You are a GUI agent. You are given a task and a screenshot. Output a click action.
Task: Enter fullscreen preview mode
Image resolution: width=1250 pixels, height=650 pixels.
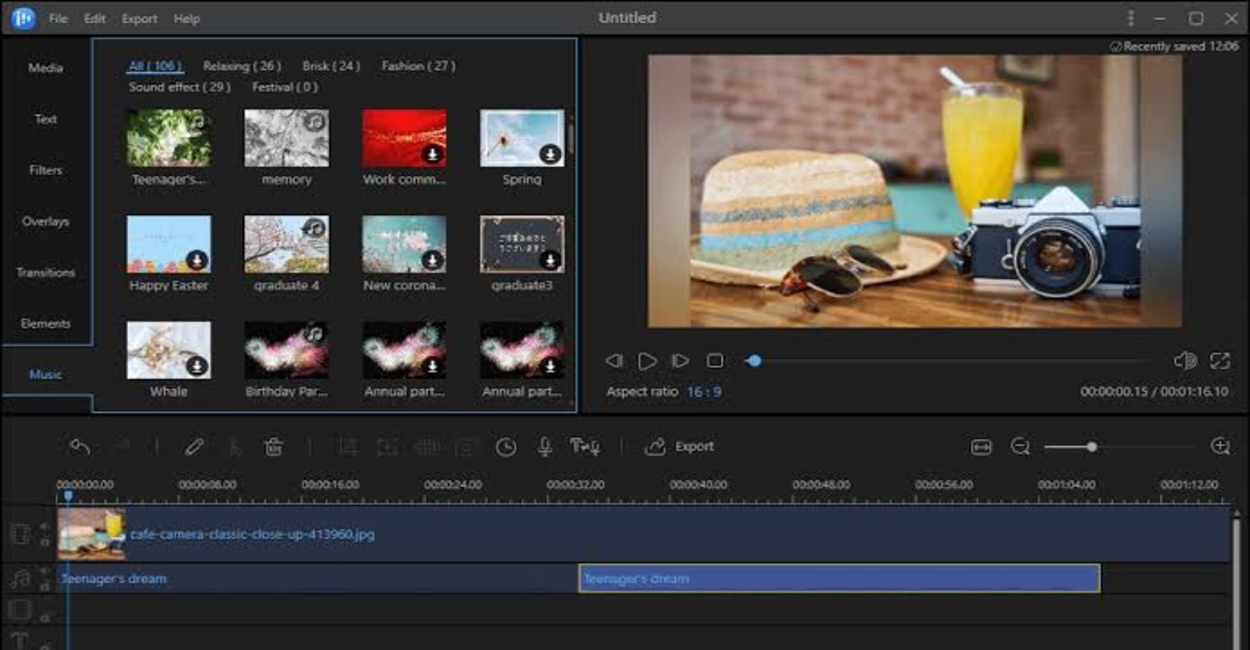[1220, 361]
